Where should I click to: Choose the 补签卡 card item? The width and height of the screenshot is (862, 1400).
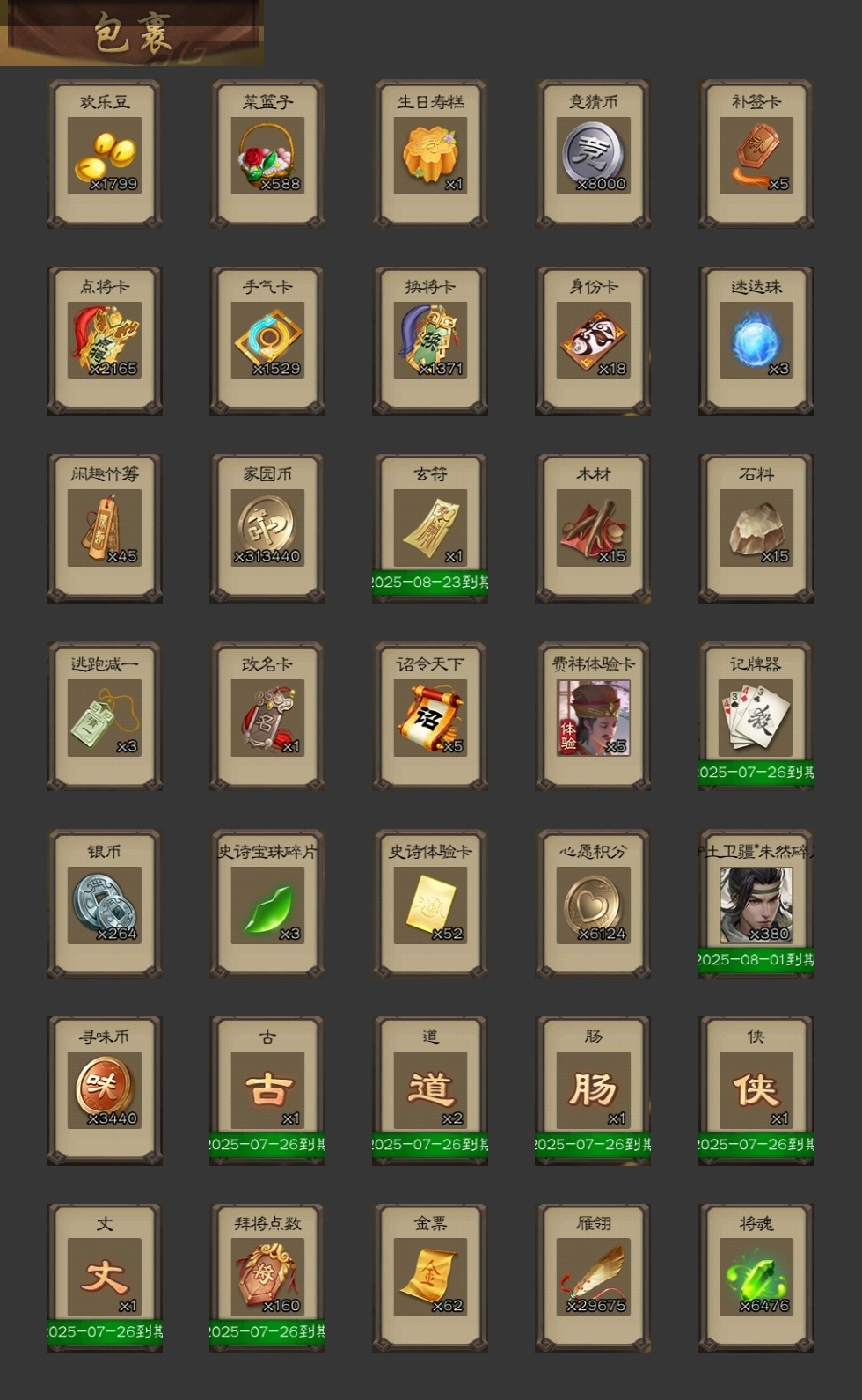point(756,155)
